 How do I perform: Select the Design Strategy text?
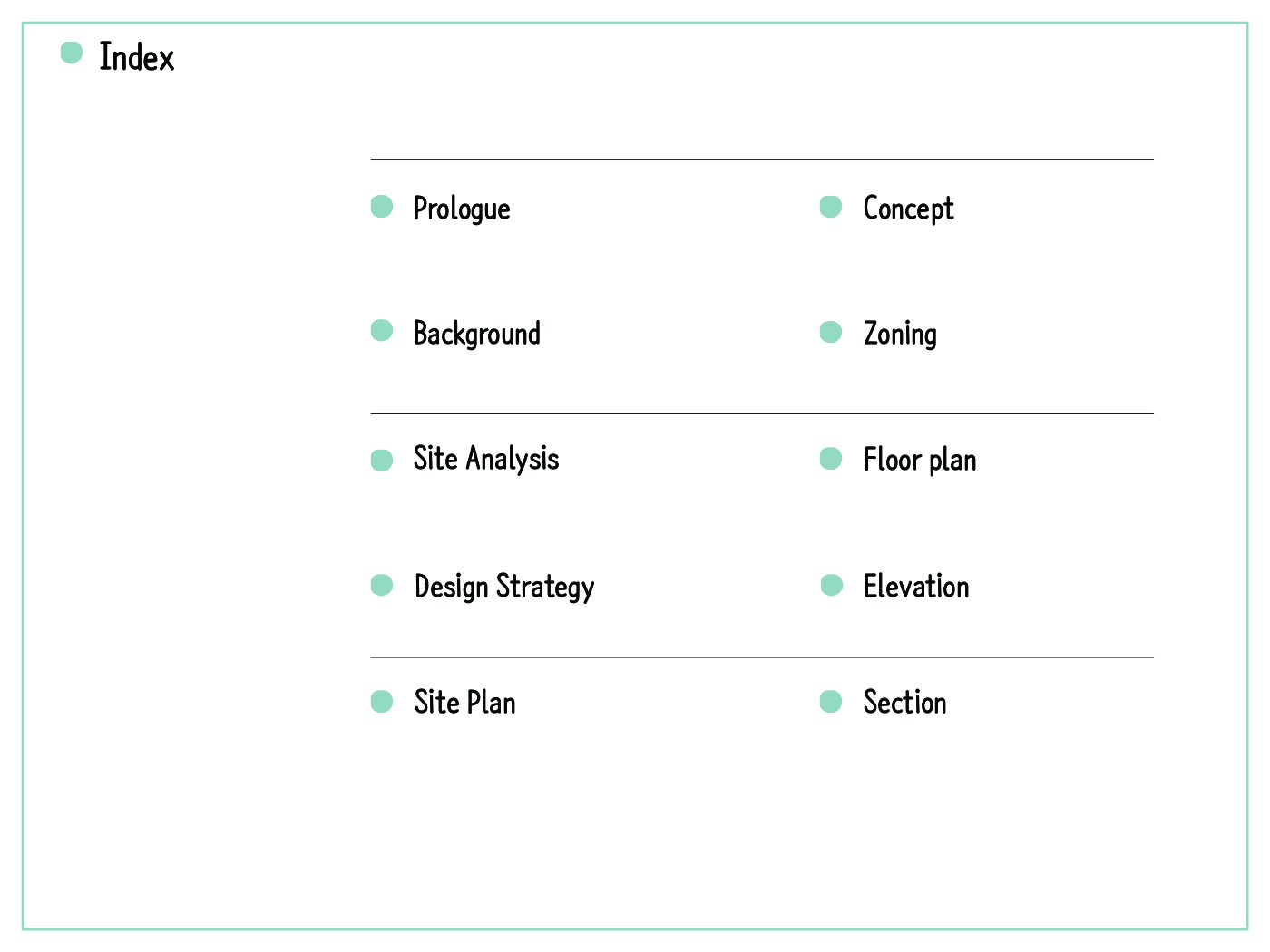(x=504, y=587)
